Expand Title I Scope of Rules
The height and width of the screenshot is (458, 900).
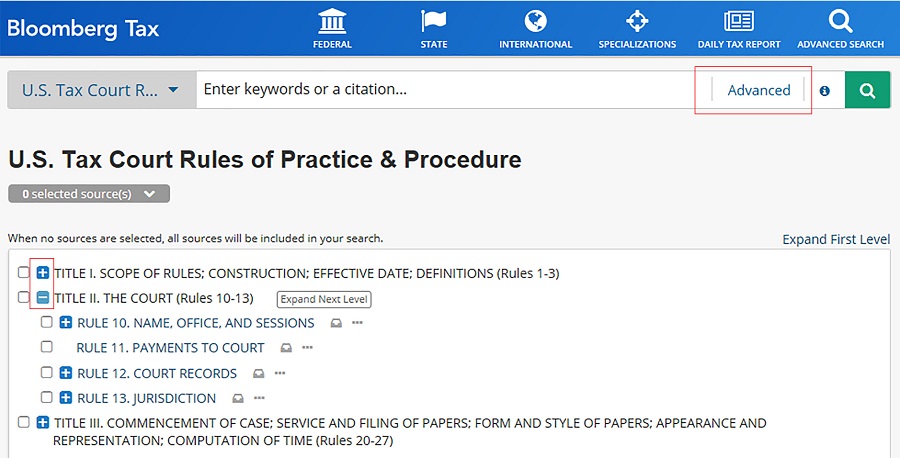43,272
